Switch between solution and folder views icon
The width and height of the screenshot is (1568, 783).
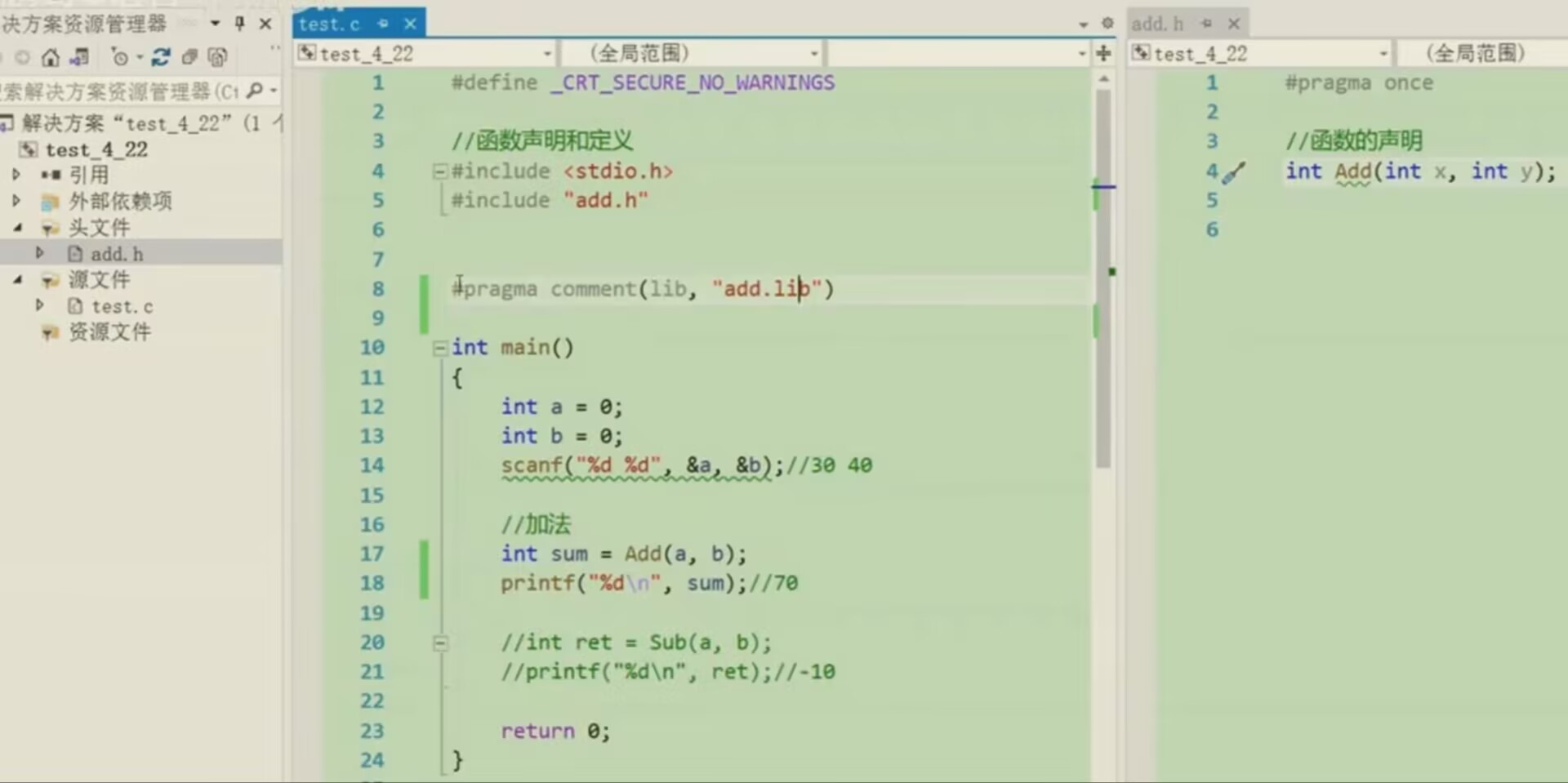tap(79, 57)
